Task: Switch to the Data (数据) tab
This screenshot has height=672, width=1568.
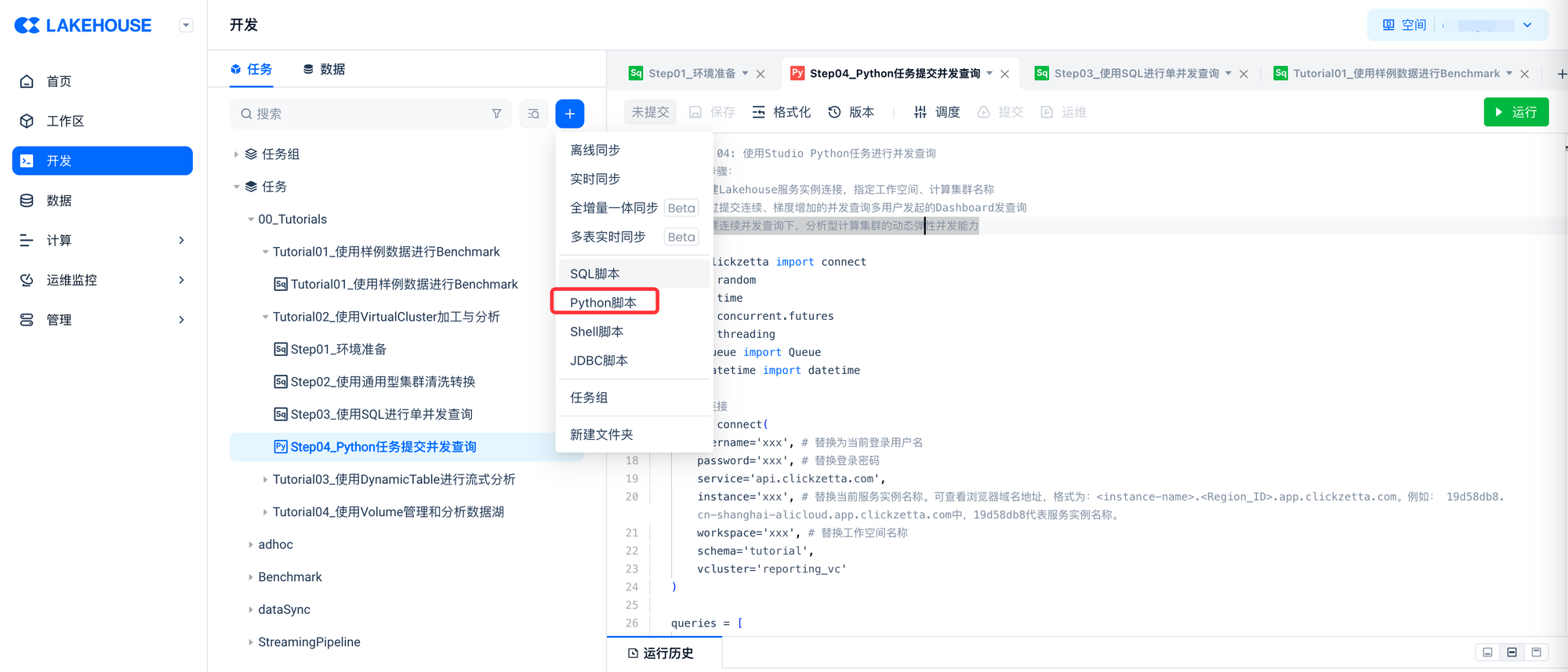Action: [x=324, y=69]
